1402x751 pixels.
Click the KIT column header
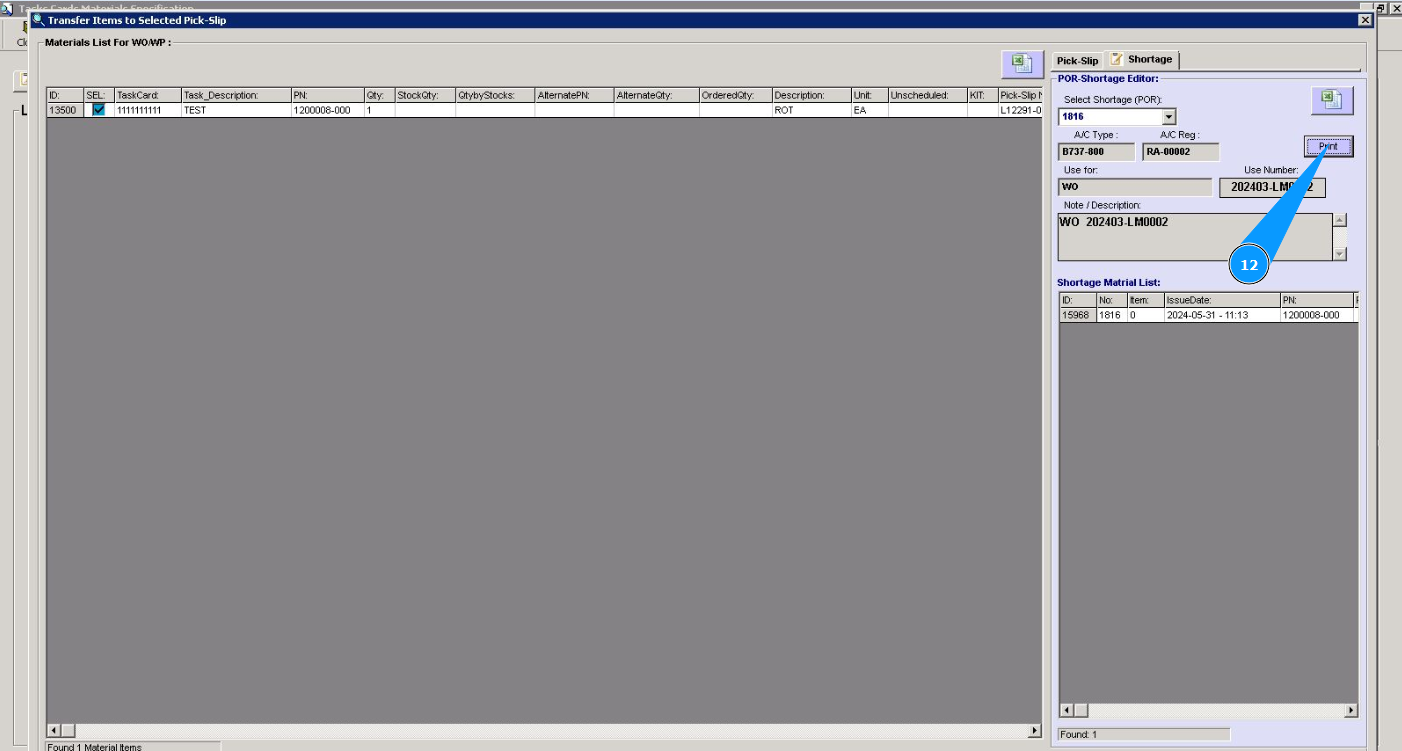click(982, 96)
